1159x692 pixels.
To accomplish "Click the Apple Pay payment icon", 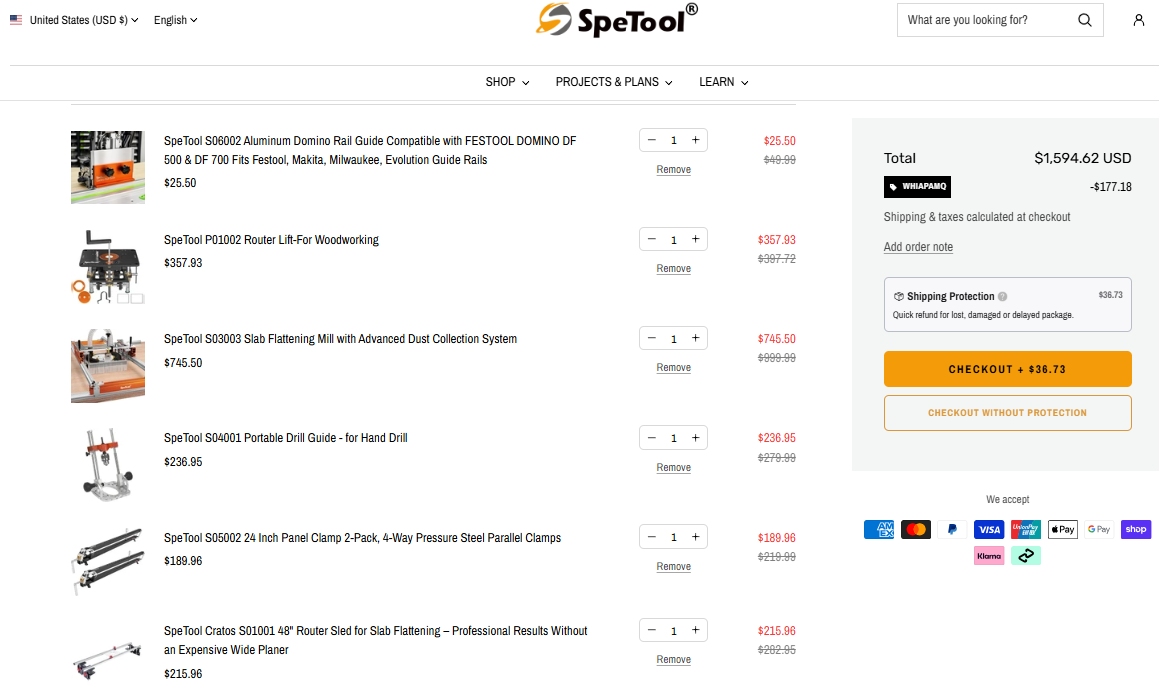I will click(1063, 529).
